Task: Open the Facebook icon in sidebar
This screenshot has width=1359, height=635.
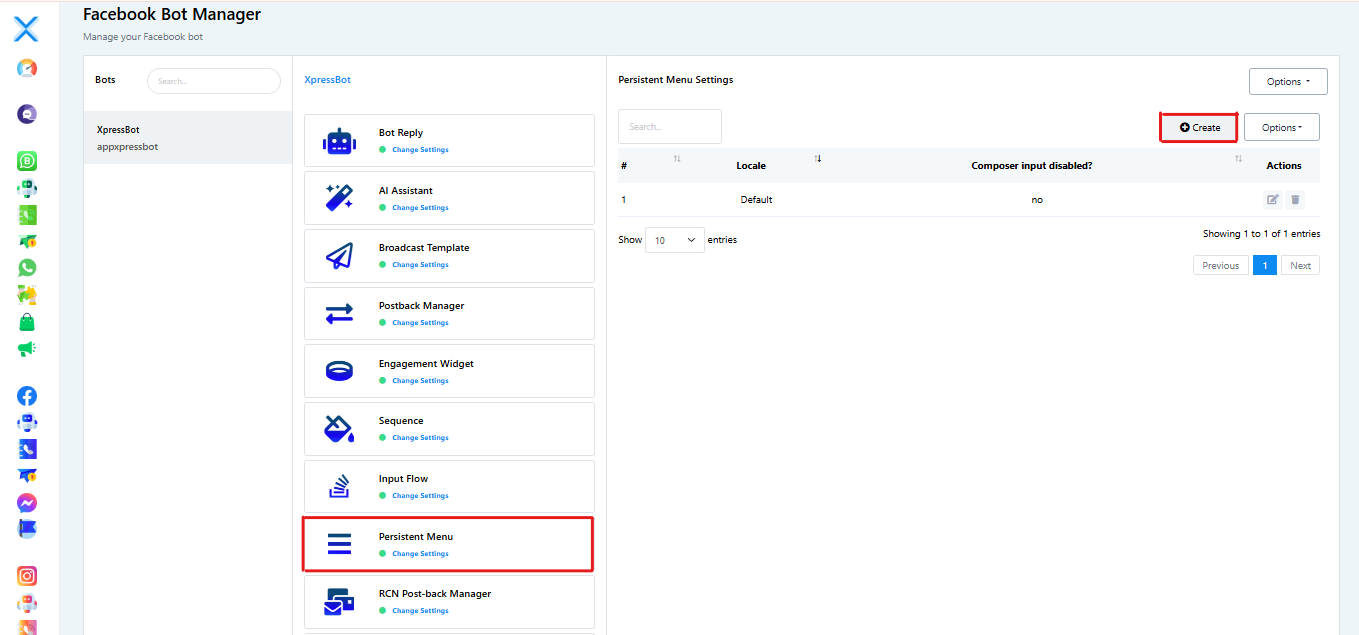Action: point(27,396)
